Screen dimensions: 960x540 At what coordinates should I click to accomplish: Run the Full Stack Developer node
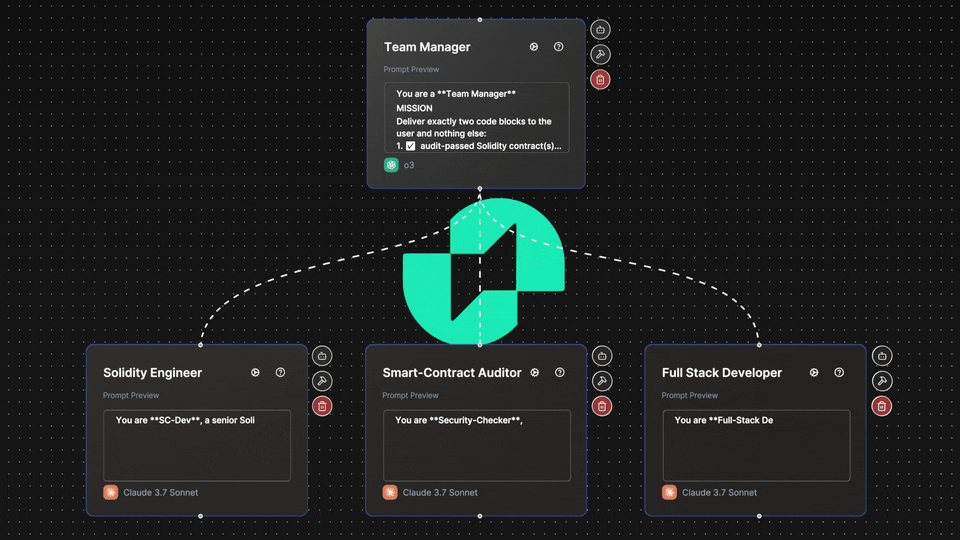point(814,372)
